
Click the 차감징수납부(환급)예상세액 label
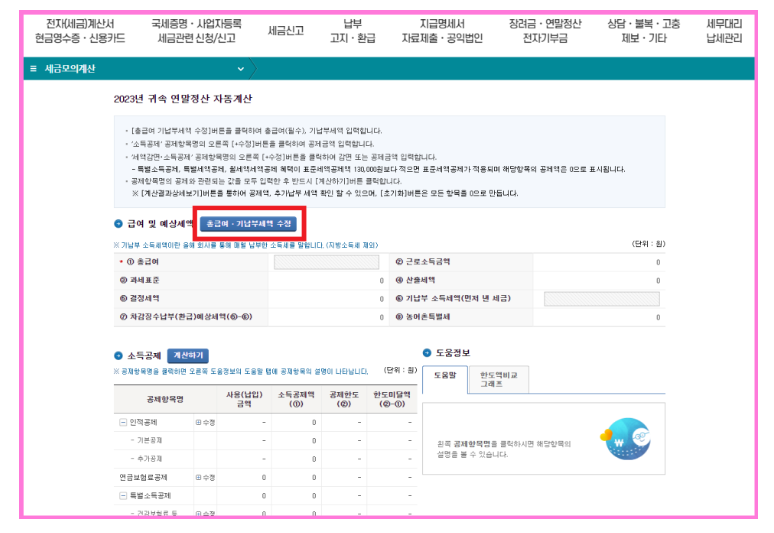pos(186,317)
